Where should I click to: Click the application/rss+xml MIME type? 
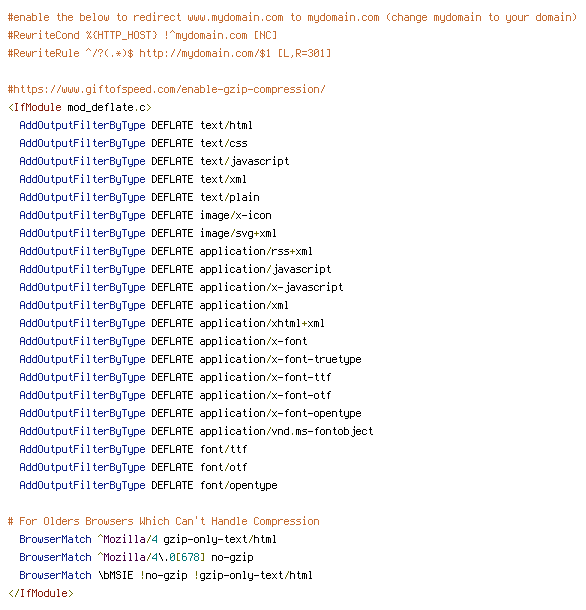click(256, 251)
